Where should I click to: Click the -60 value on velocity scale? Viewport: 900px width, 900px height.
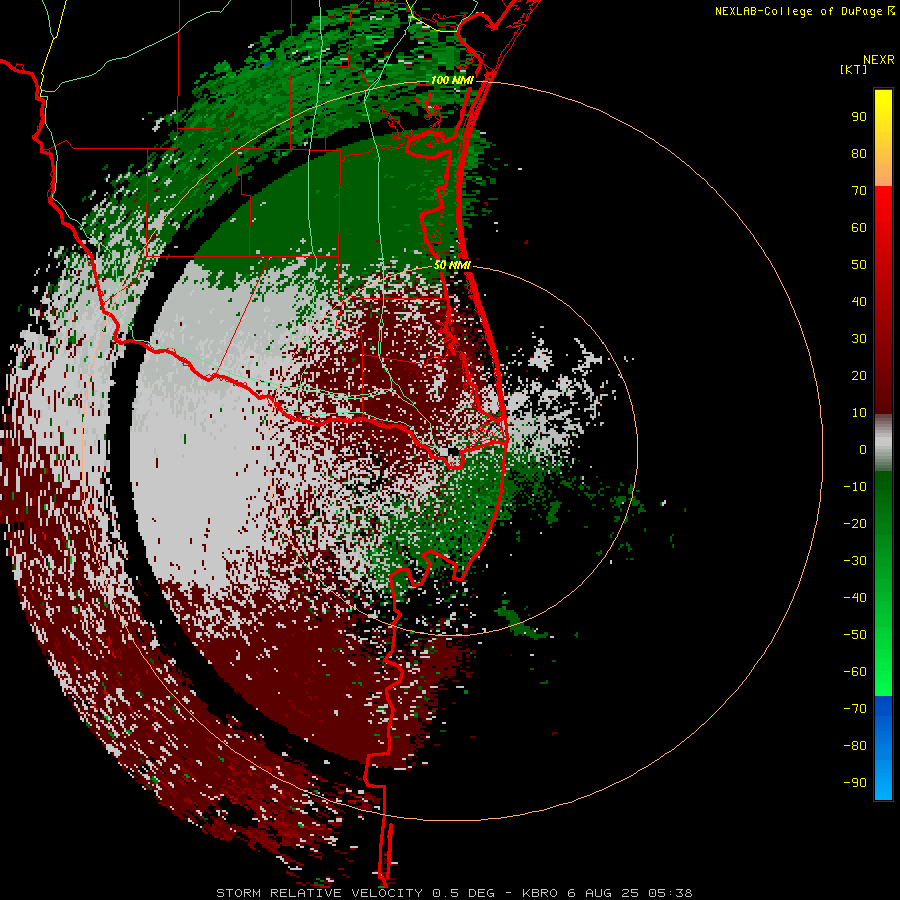click(x=855, y=672)
